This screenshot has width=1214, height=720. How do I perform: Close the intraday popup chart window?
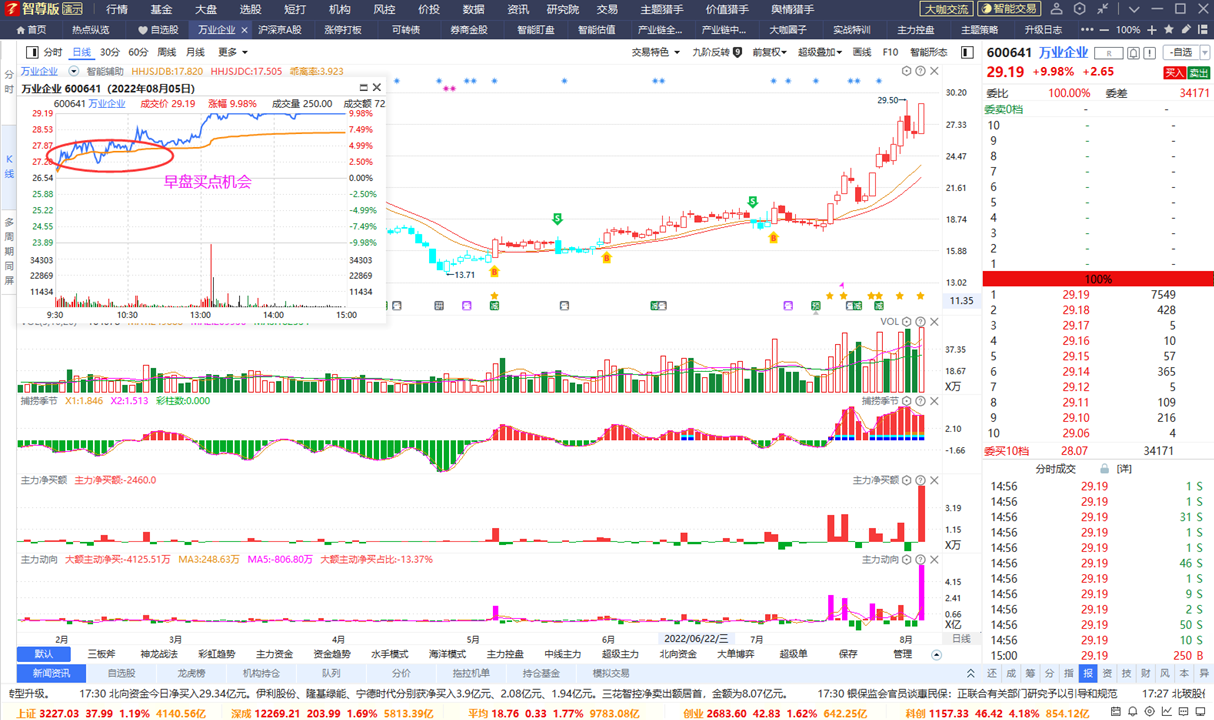[x=377, y=88]
